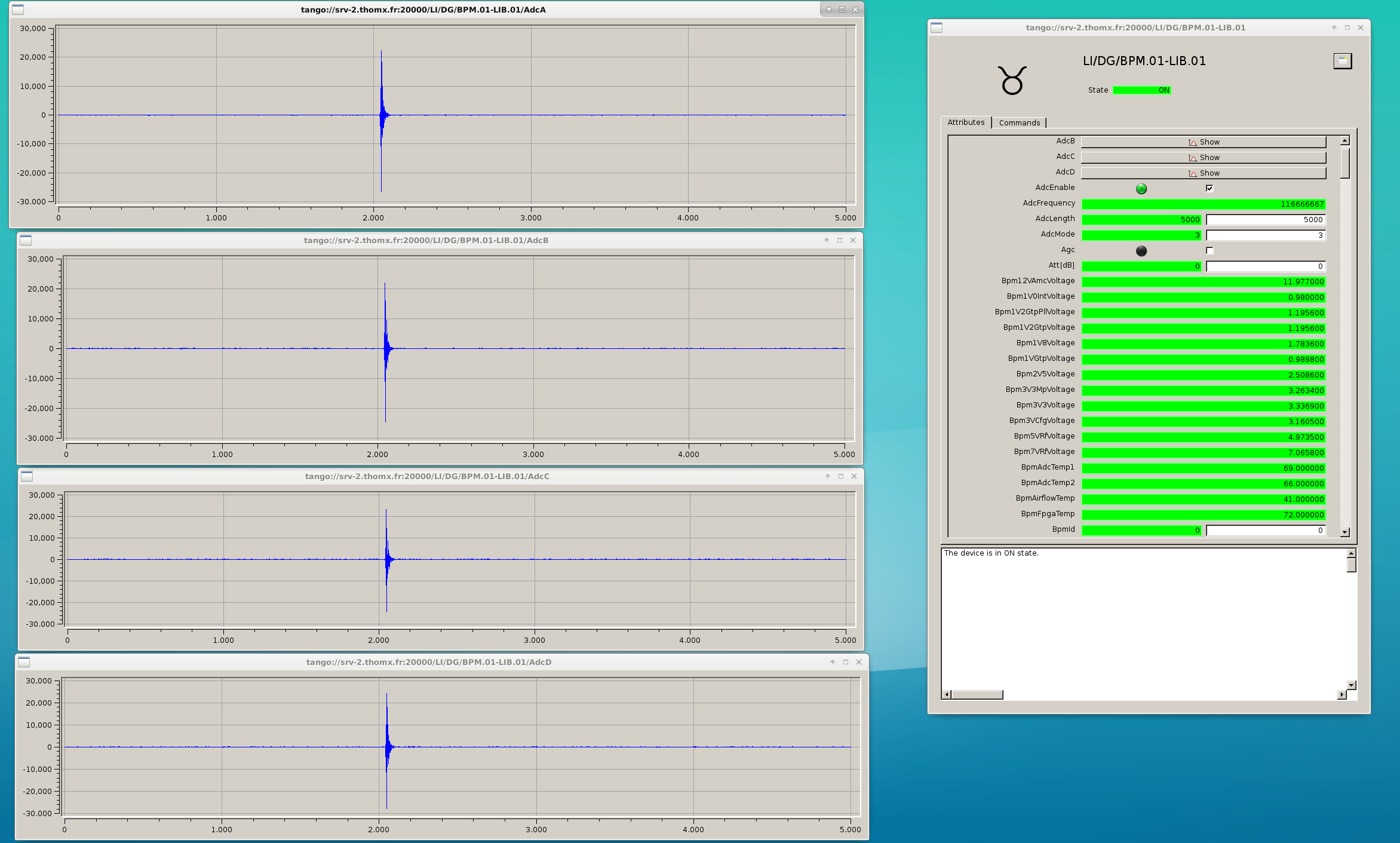Uncheck the AdcEnable checkbox
This screenshot has width=1400, height=843.
click(1209, 188)
